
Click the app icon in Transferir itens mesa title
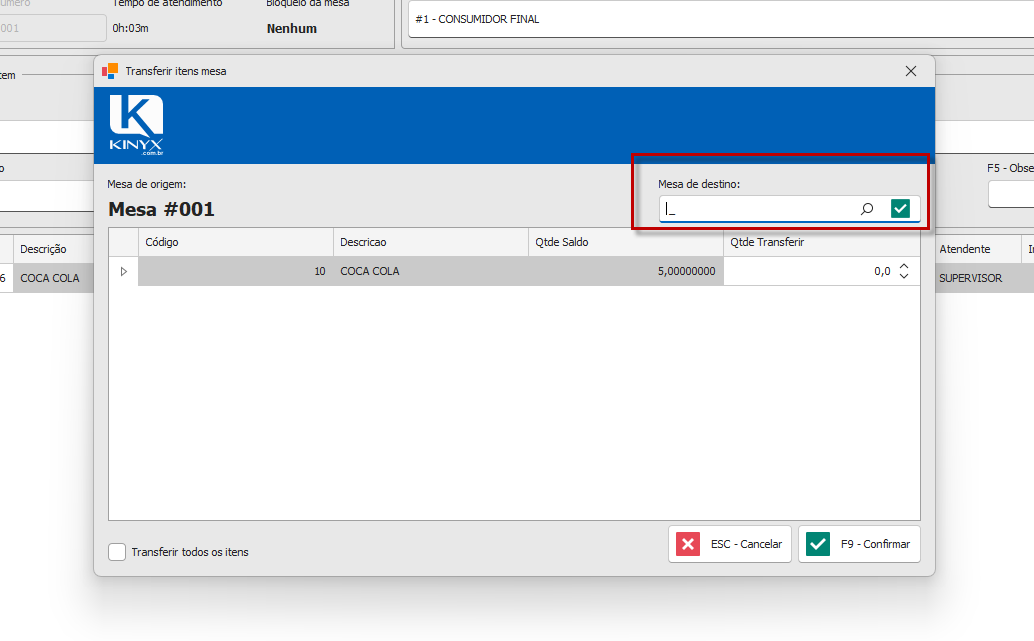point(110,71)
